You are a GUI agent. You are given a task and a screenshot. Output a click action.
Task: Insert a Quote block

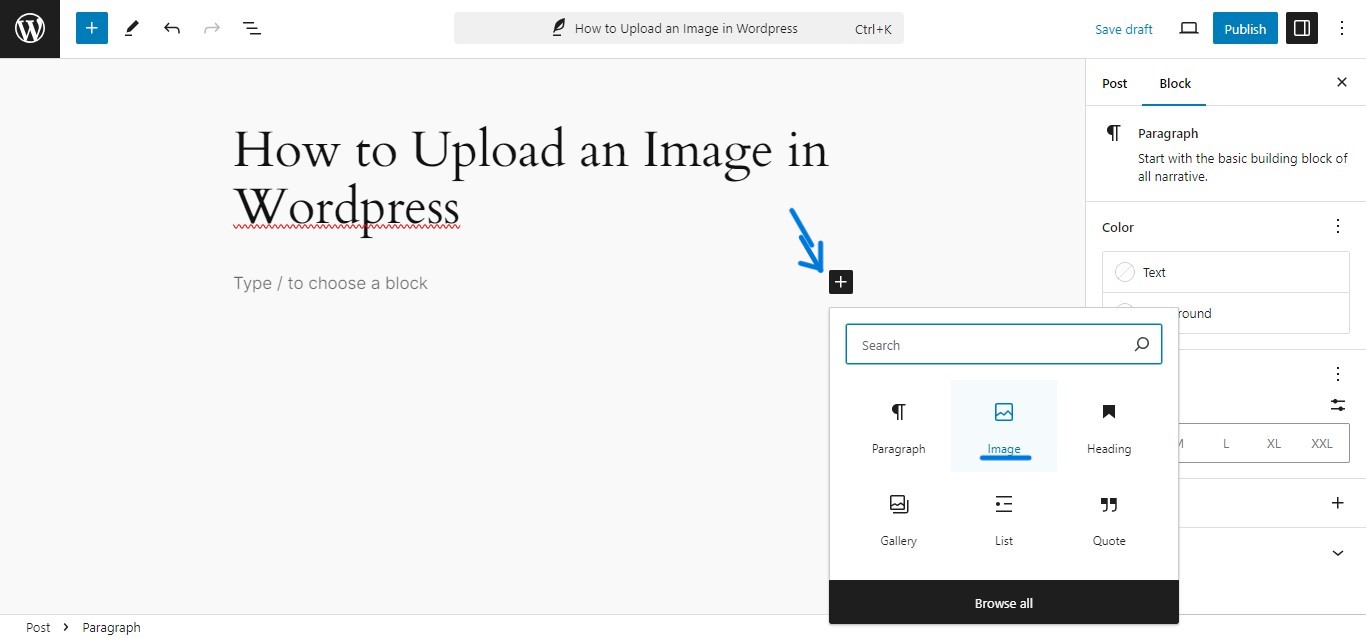pyautogui.click(x=1109, y=518)
